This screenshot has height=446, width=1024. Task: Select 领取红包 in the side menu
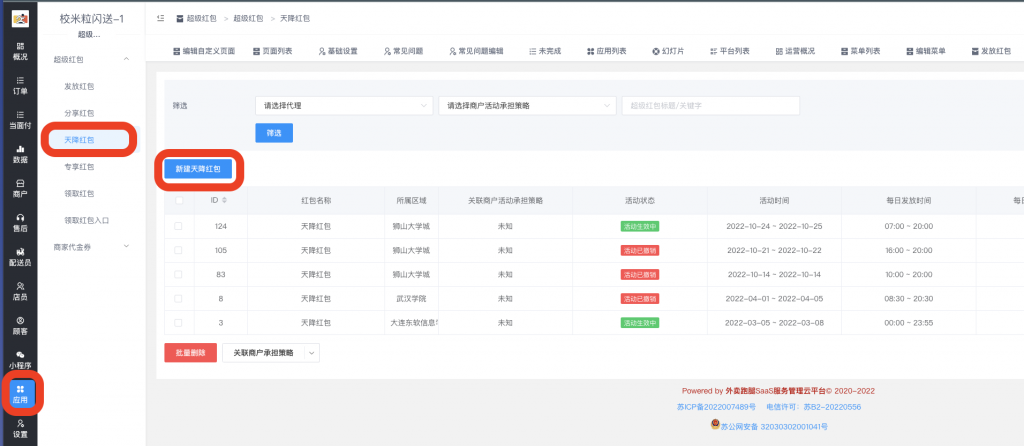tap(79, 193)
